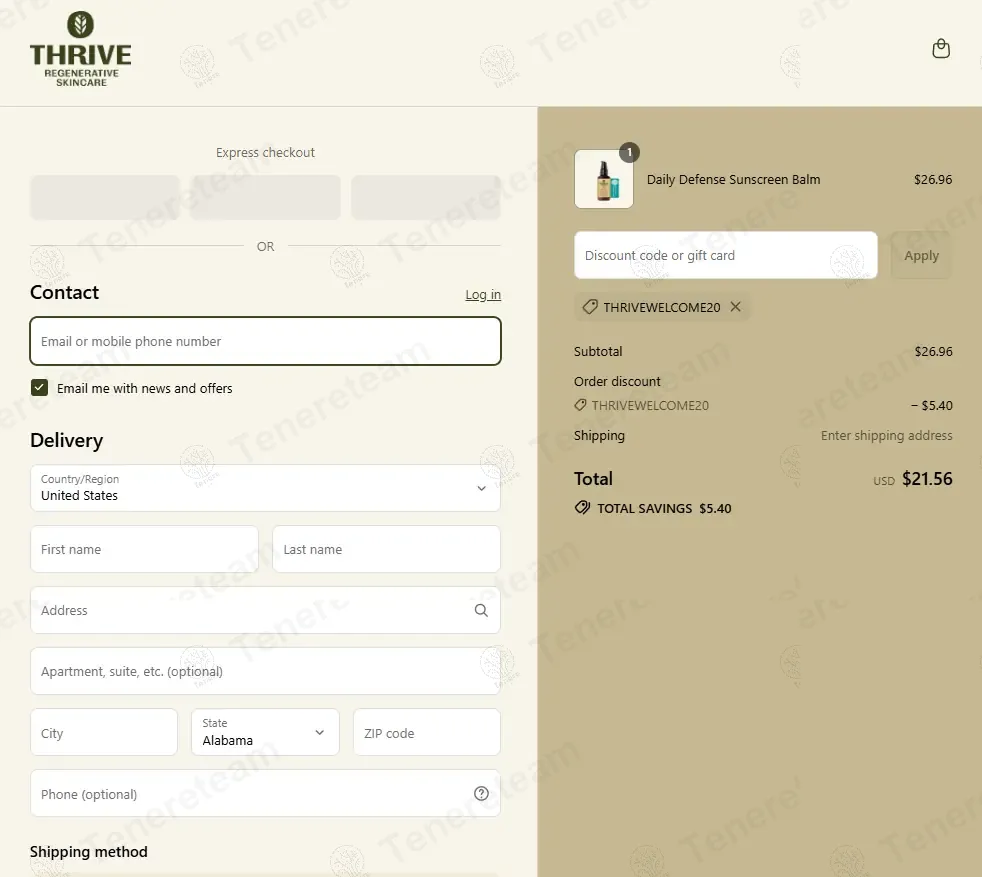Click the address search magnifier icon
The height and width of the screenshot is (877, 982).
pos(481,610)
